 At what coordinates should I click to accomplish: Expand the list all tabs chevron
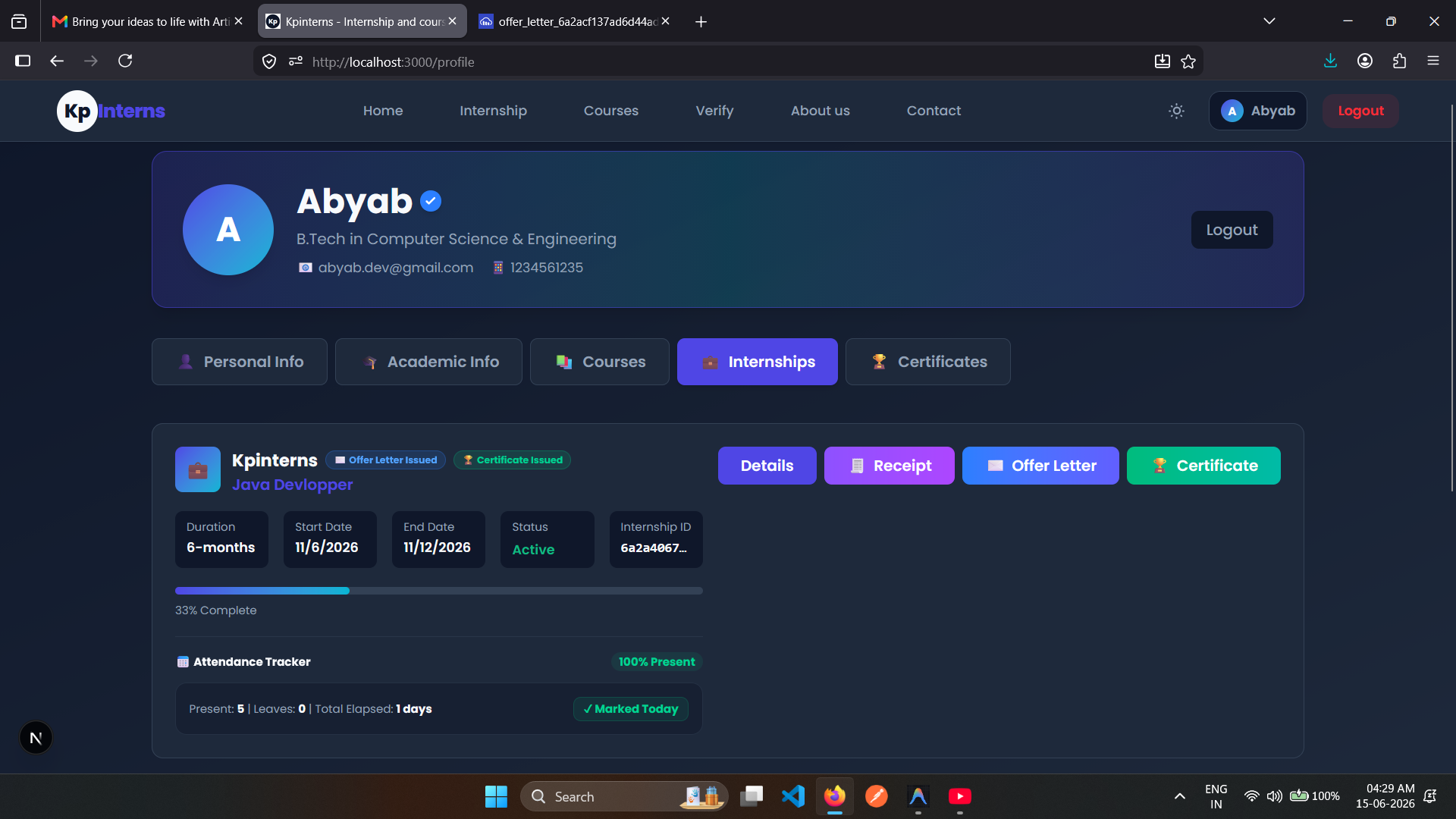(1269, 21)
